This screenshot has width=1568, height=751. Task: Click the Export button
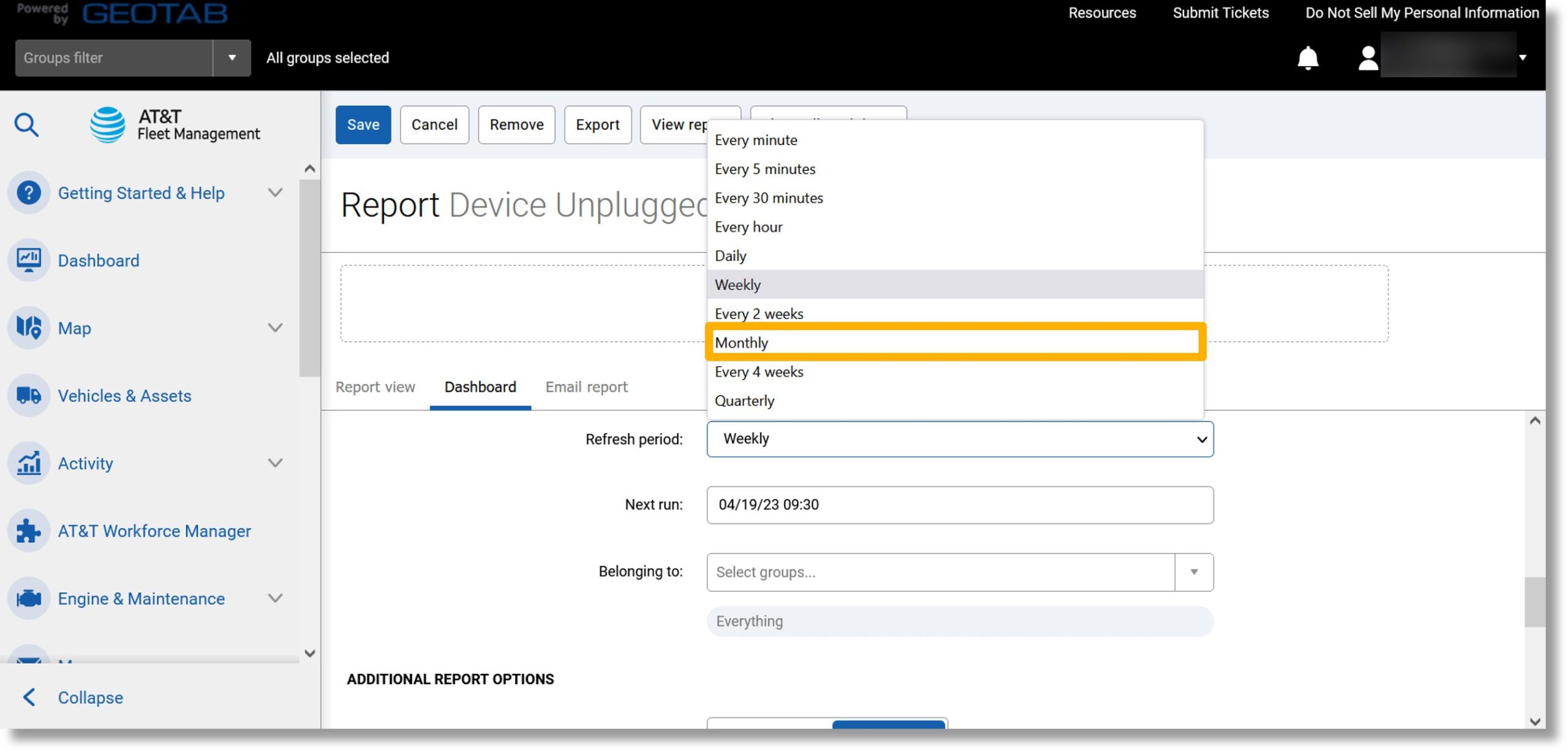(x=597, y=125)
